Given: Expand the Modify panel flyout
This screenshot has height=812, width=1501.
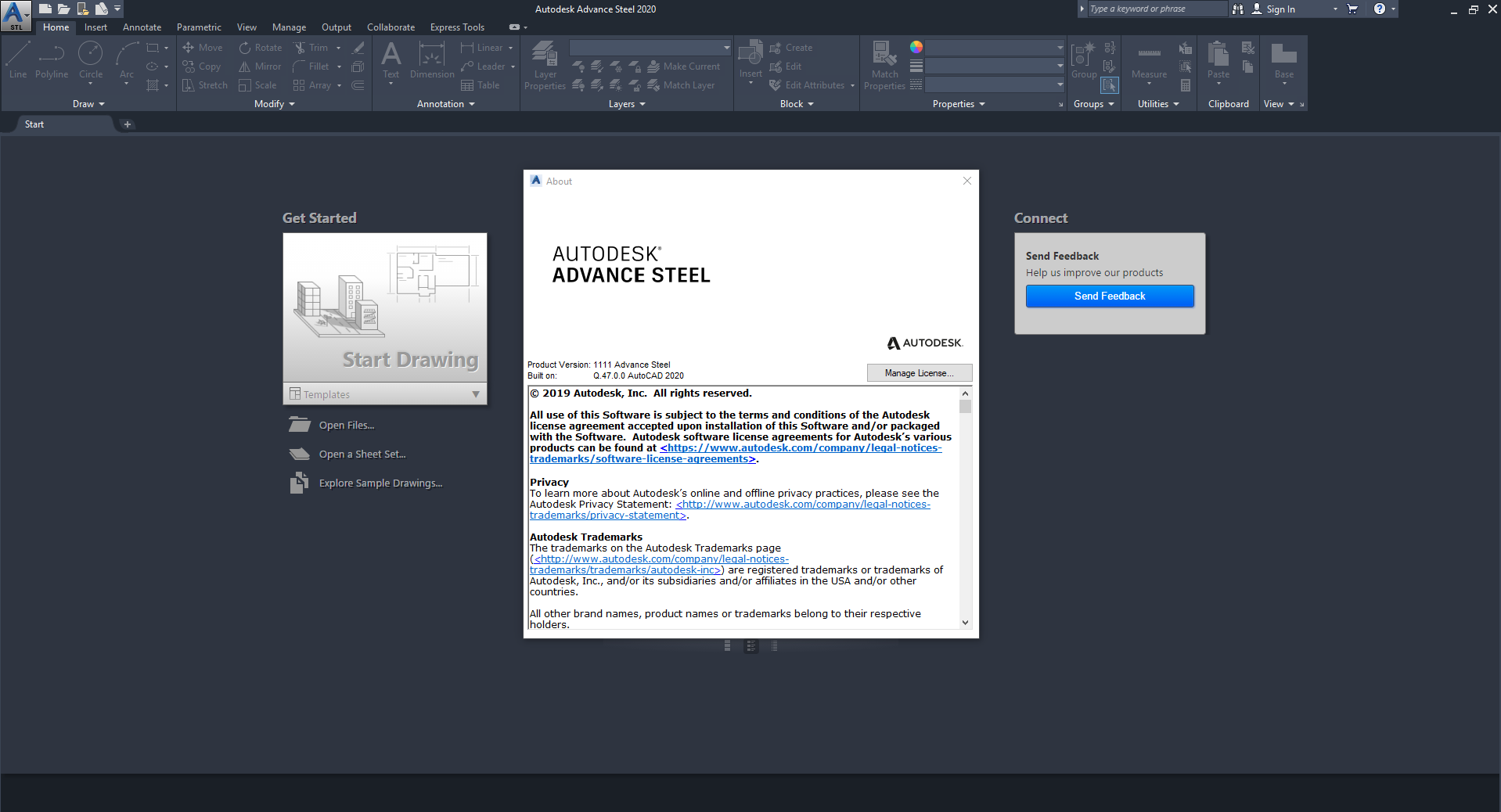Looking at the screenshot, I should tap(275, 104).
